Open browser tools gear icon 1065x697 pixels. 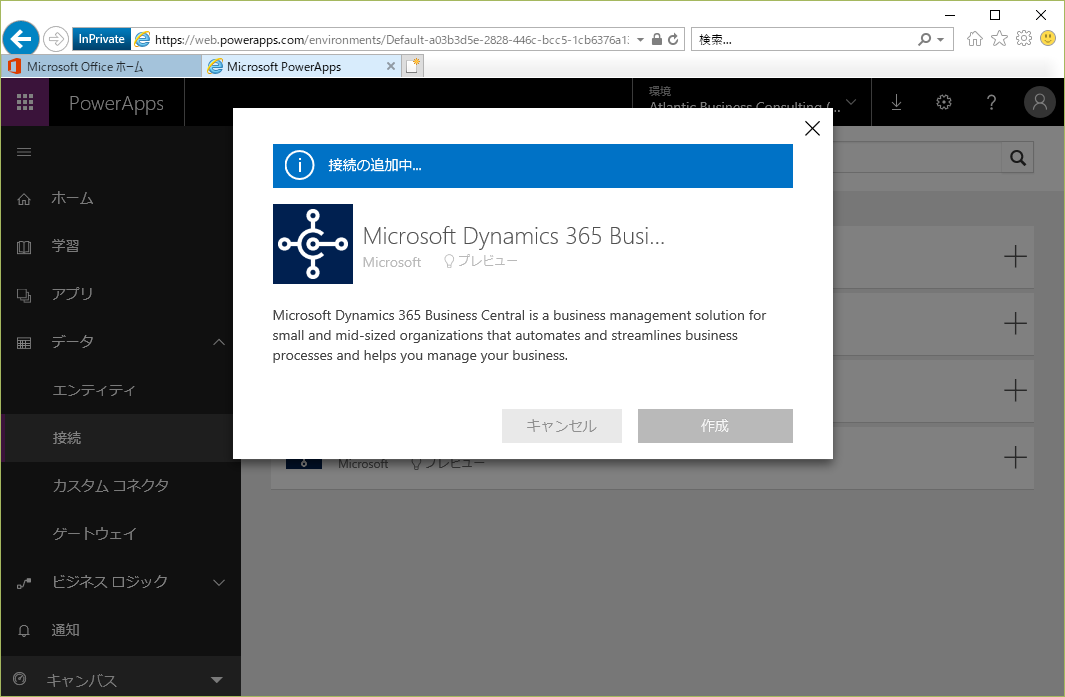tap(1024, 39)
